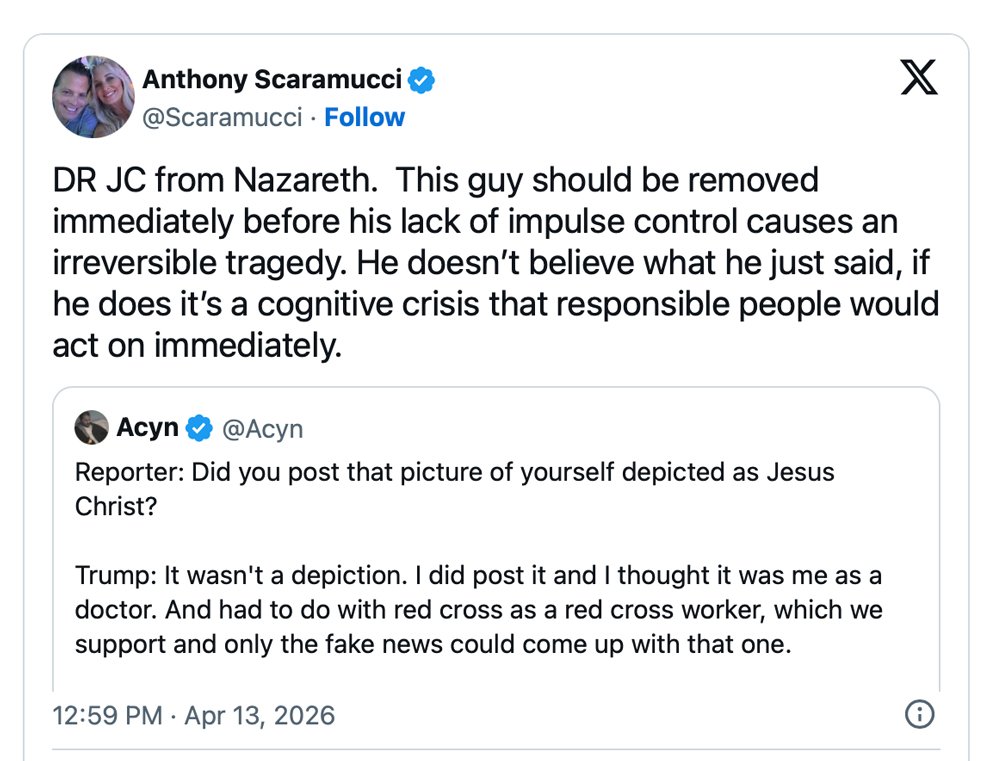Open the tweet info icon
The height and width of the screenshot is (761, 990).
point(919,714)
